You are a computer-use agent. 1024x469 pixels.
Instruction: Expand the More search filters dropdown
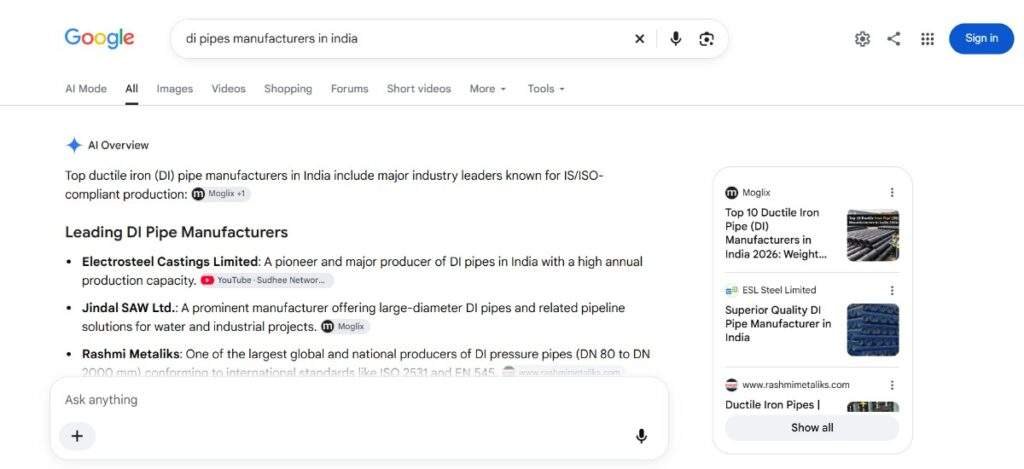[x=488, y=89]
